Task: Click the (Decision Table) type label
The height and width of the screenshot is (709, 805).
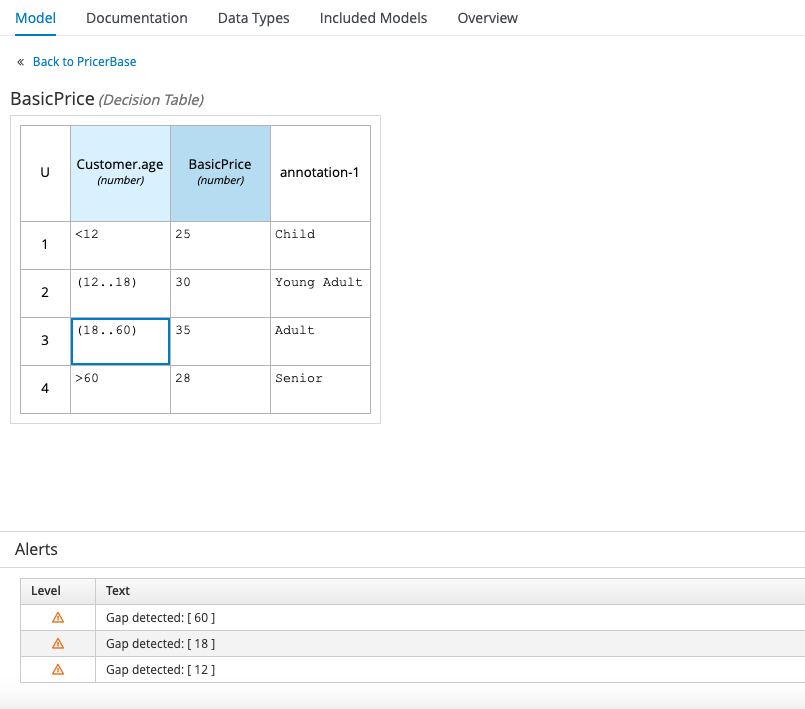Action: pyautogui.click(x=151, y=100)
